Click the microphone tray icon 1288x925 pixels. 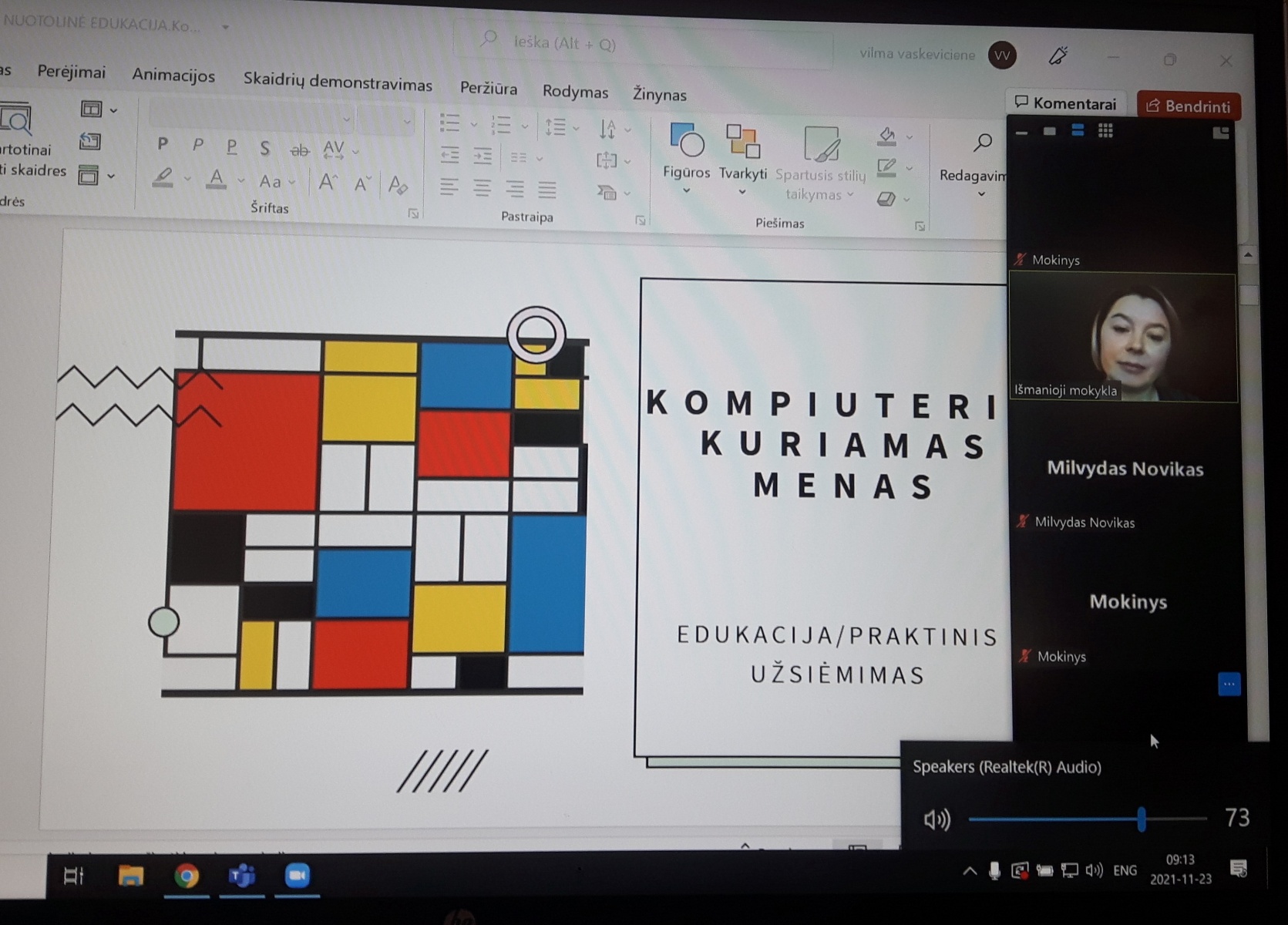point(995,871)
